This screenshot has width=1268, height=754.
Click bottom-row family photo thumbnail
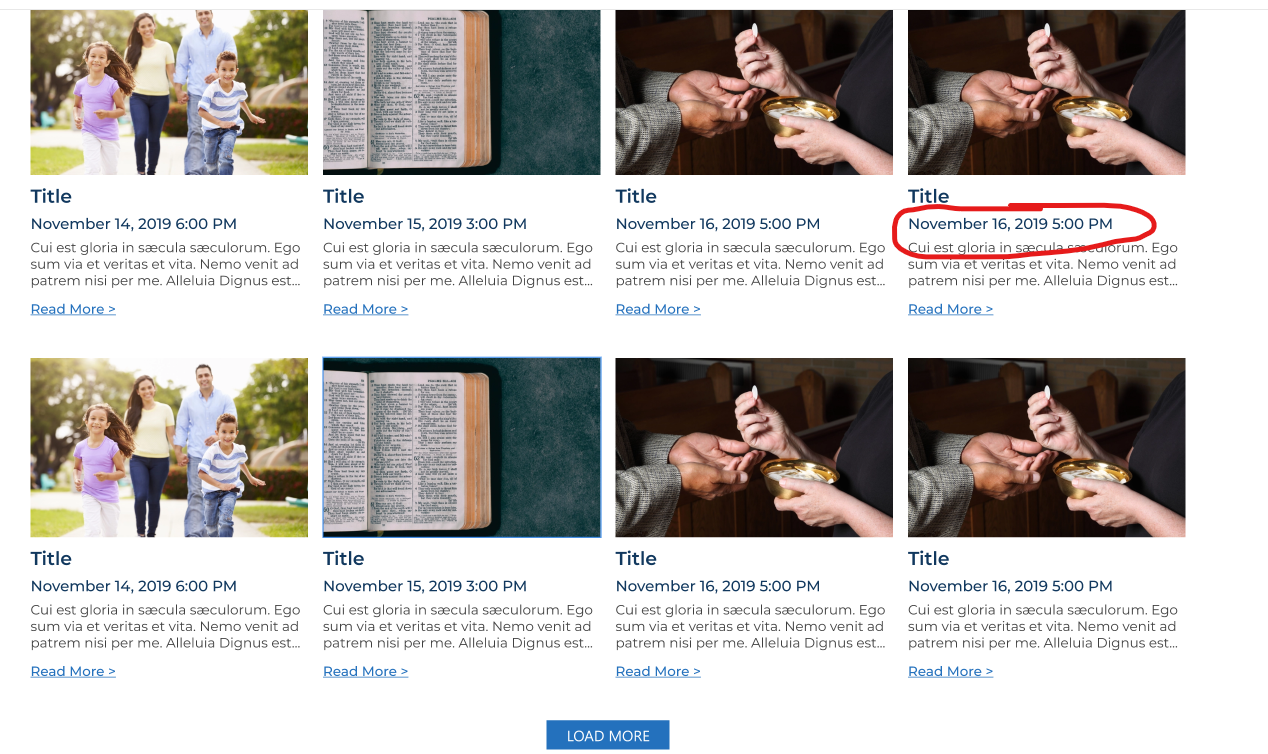tap(169, 447)
